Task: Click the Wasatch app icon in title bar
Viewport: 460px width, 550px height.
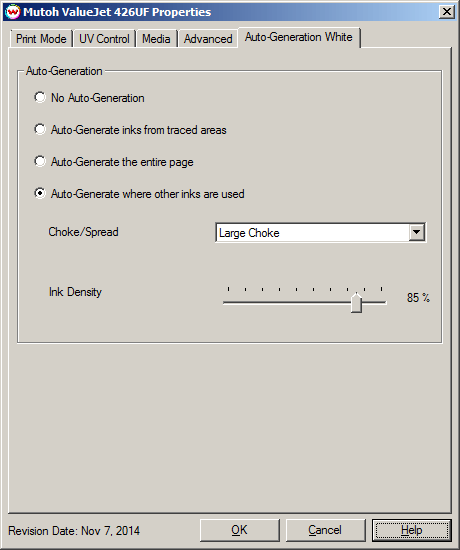Action: pyautogui.click(x=13, y=12)
